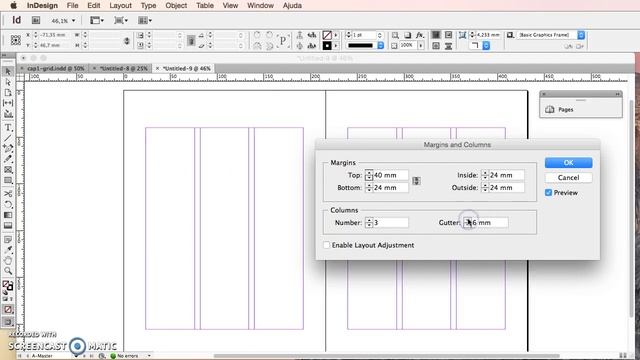640x360 pixels.
Task: Step the Inside margin value
Action: (x=485, y=175)
